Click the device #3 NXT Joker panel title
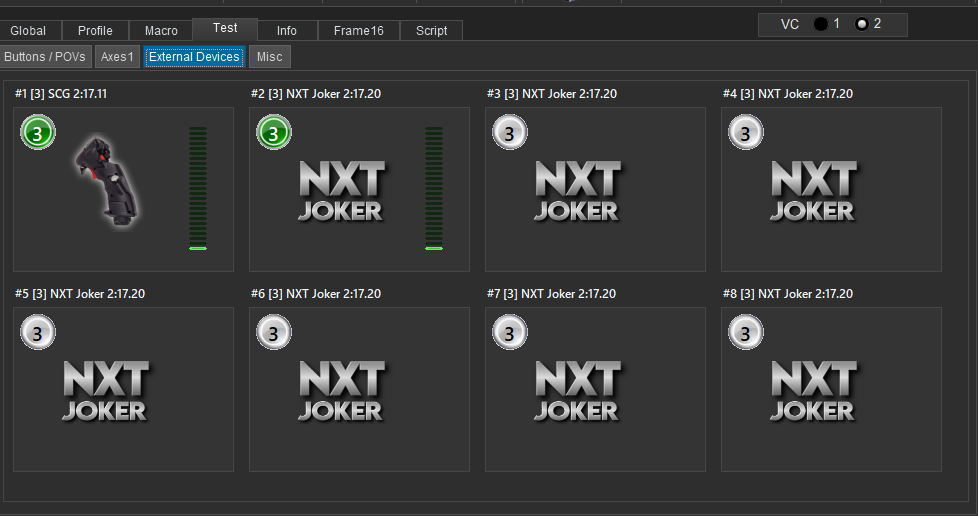The image size is (978, 516). point(552,94)
